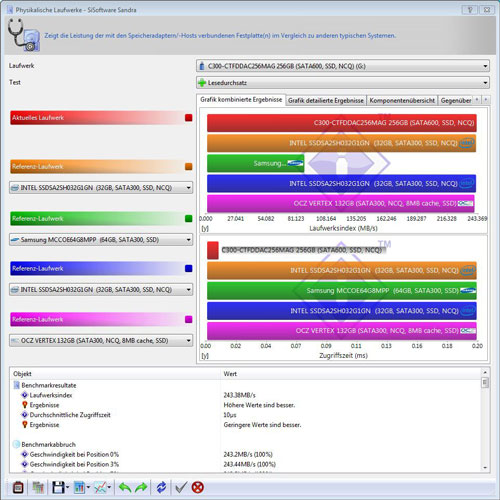Click the value 243.44MB/s (100%)
Image resolution: width=500 pixels, height=500 pixels.
coord(250,464)
